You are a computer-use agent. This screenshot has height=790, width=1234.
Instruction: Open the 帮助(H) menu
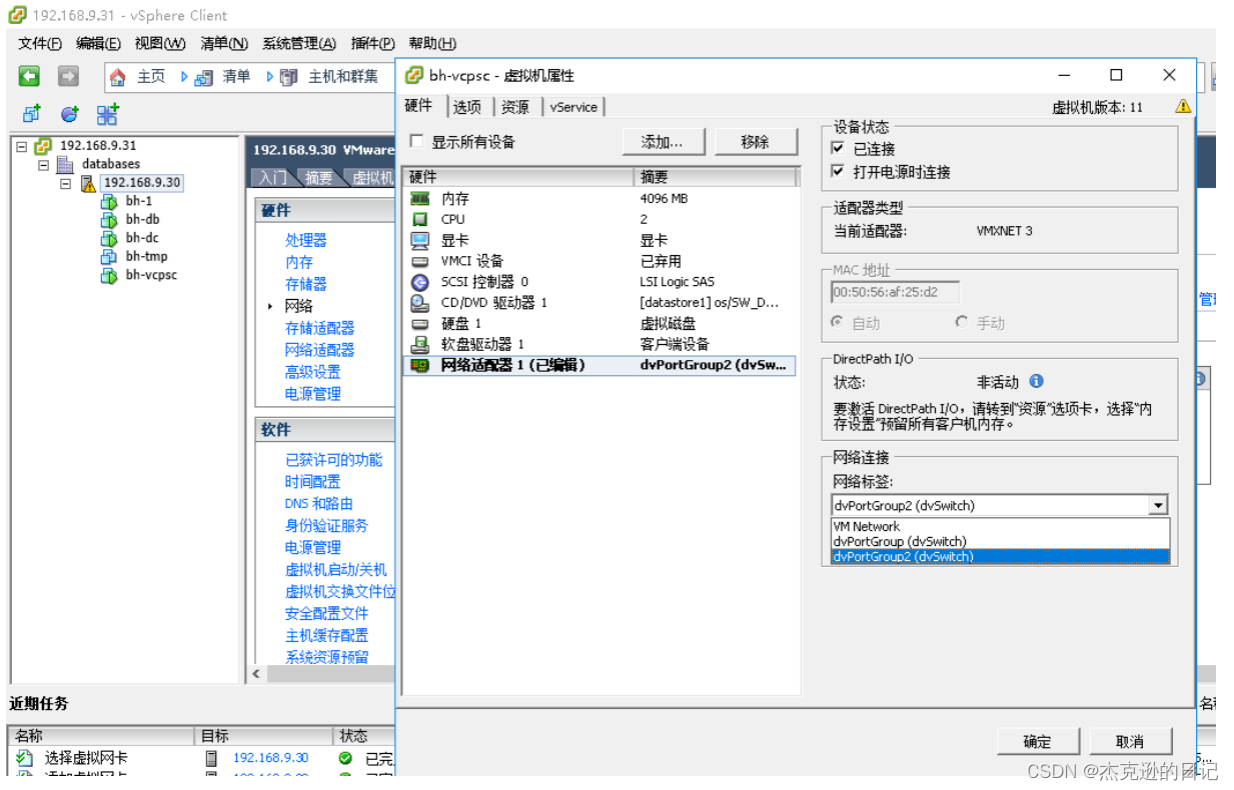[x=432, y=43]
